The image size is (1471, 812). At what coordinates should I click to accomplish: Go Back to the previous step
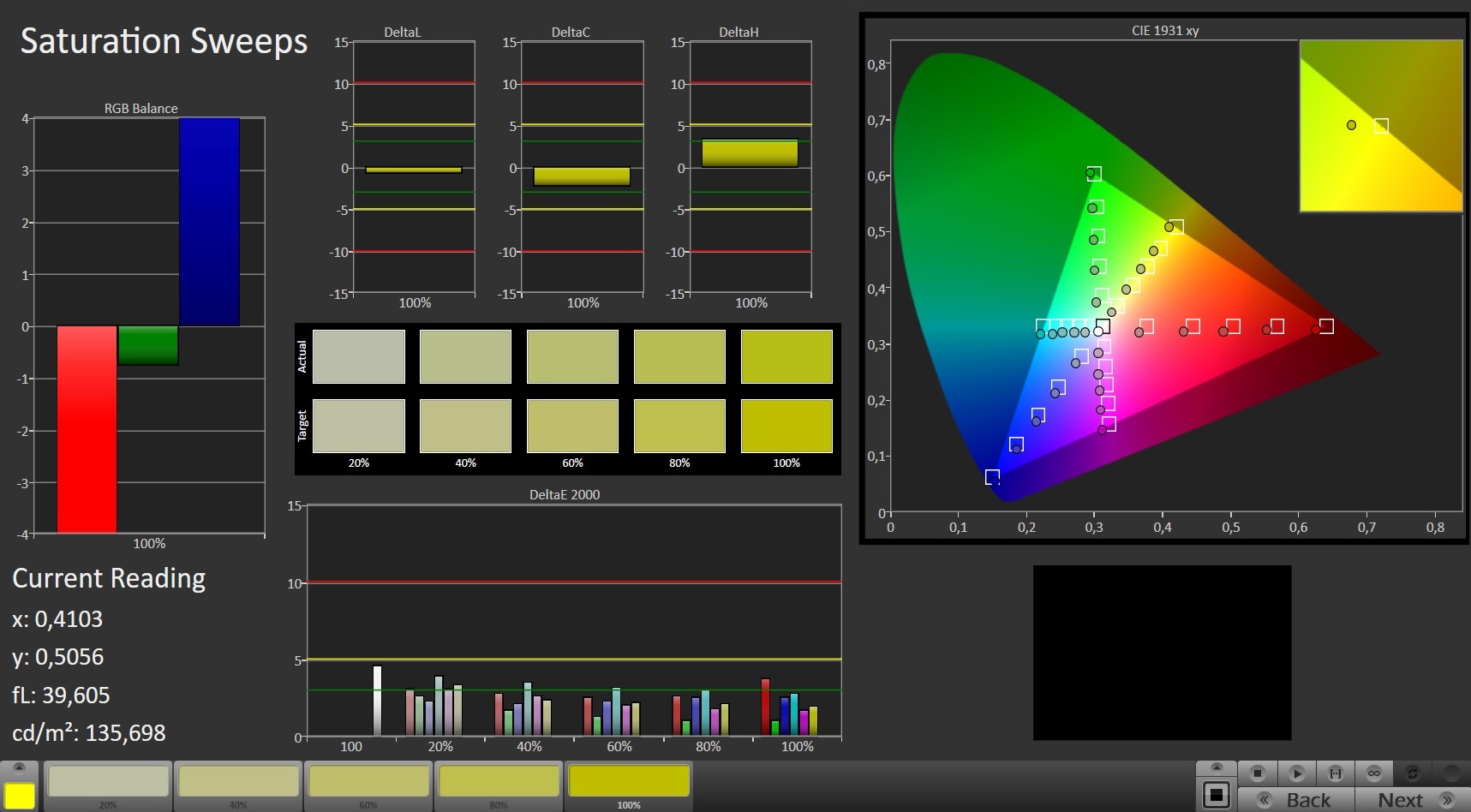(x=1308, y=800)
